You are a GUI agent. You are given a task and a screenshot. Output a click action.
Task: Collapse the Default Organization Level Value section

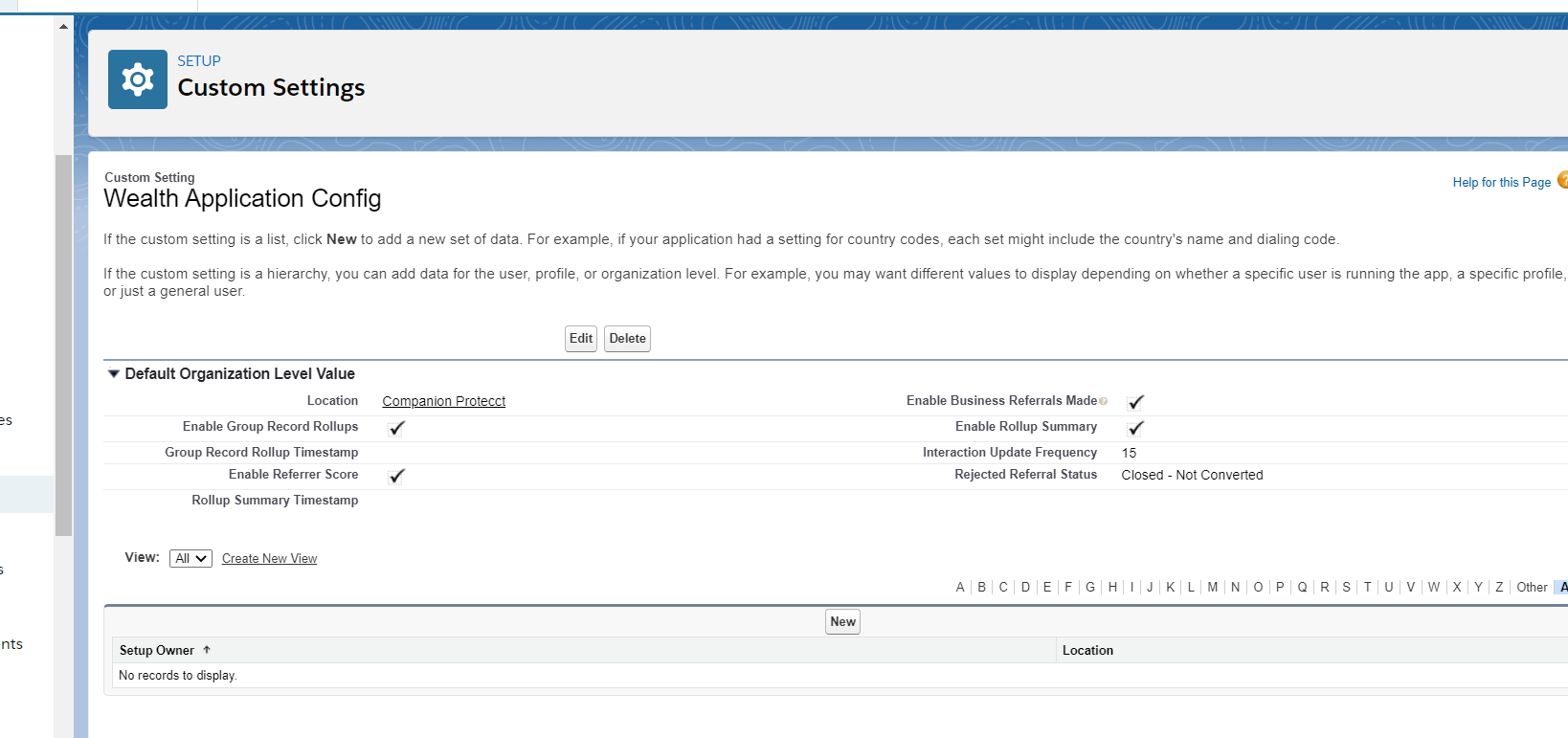click(x=114, y=374)
